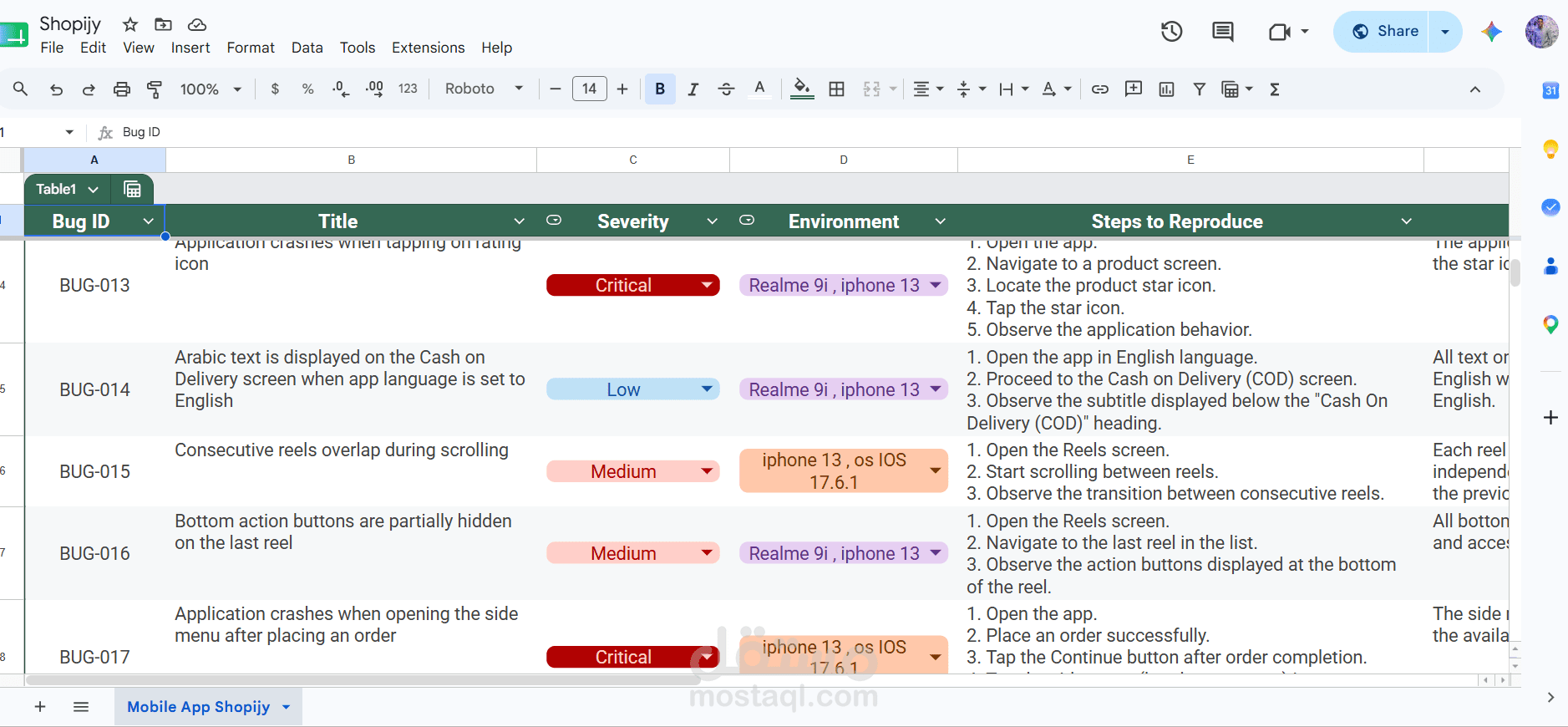Open the Bug ID column dropdown

(148, 221)
